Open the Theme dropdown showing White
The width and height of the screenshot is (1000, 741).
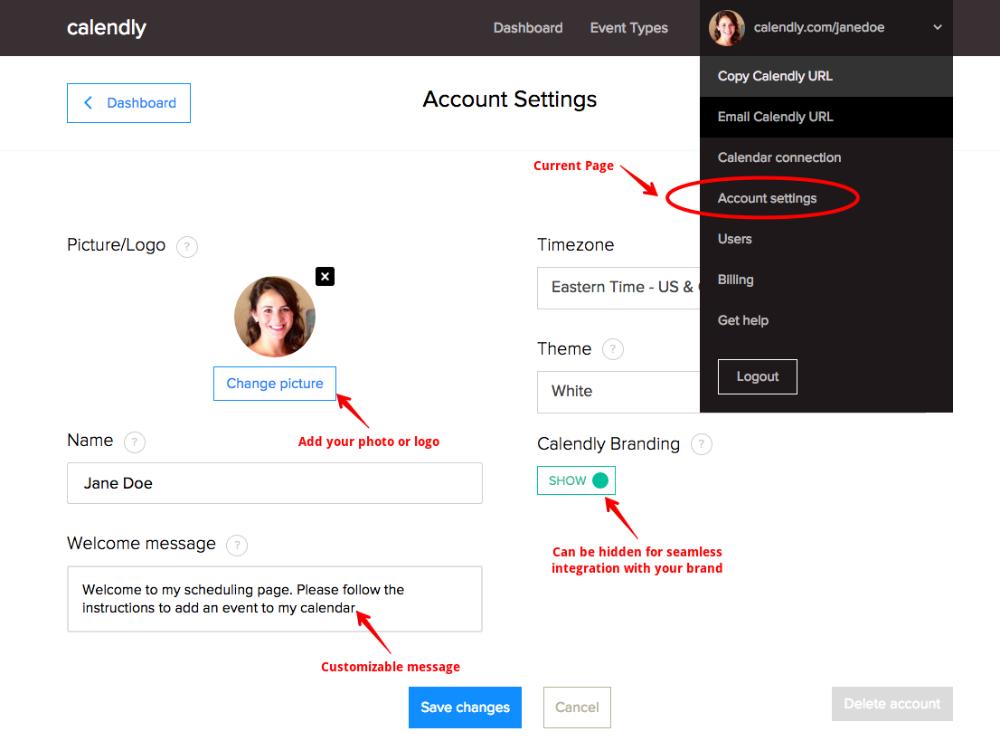[618, 392]
